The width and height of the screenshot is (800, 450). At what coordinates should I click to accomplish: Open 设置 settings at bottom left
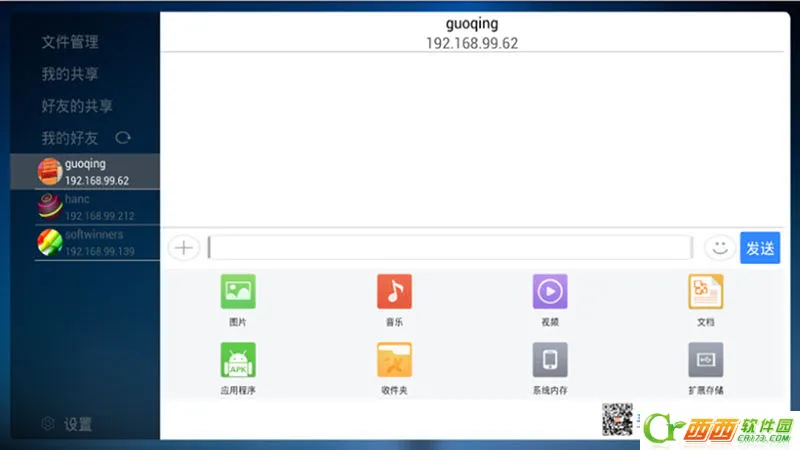pos(68,424)
